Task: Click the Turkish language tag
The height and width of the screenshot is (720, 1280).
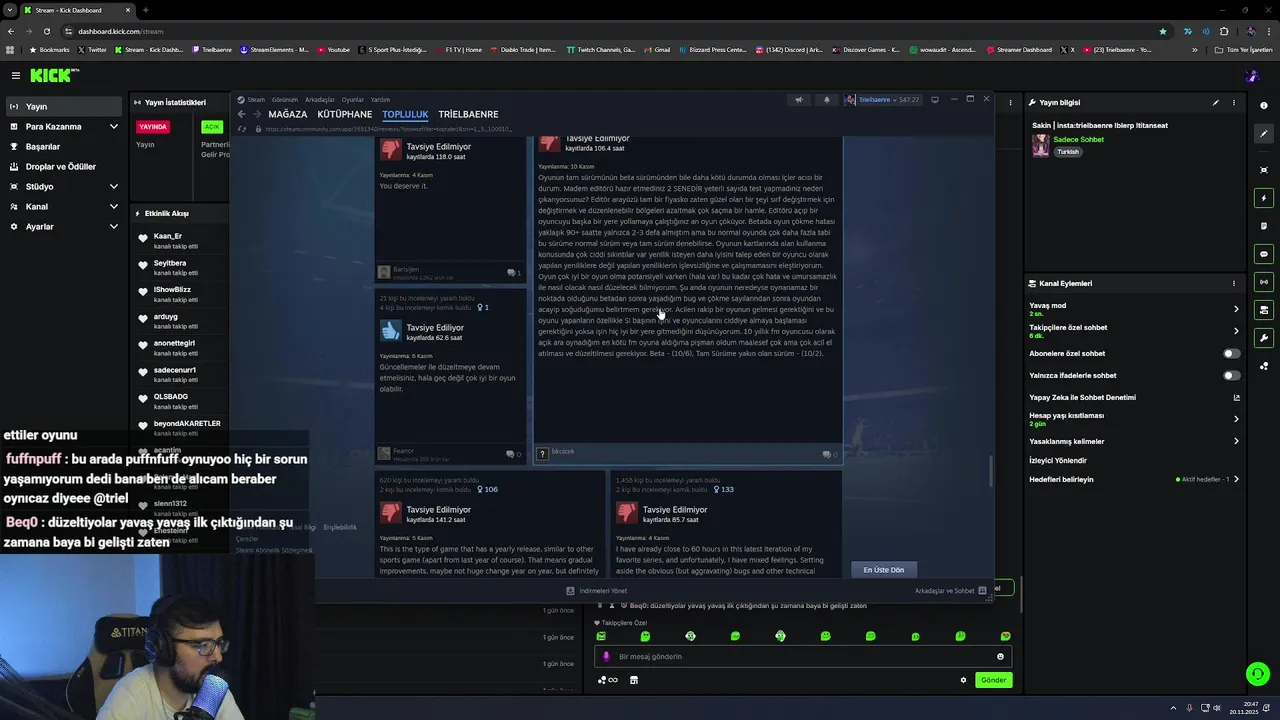Action: 1068,152
